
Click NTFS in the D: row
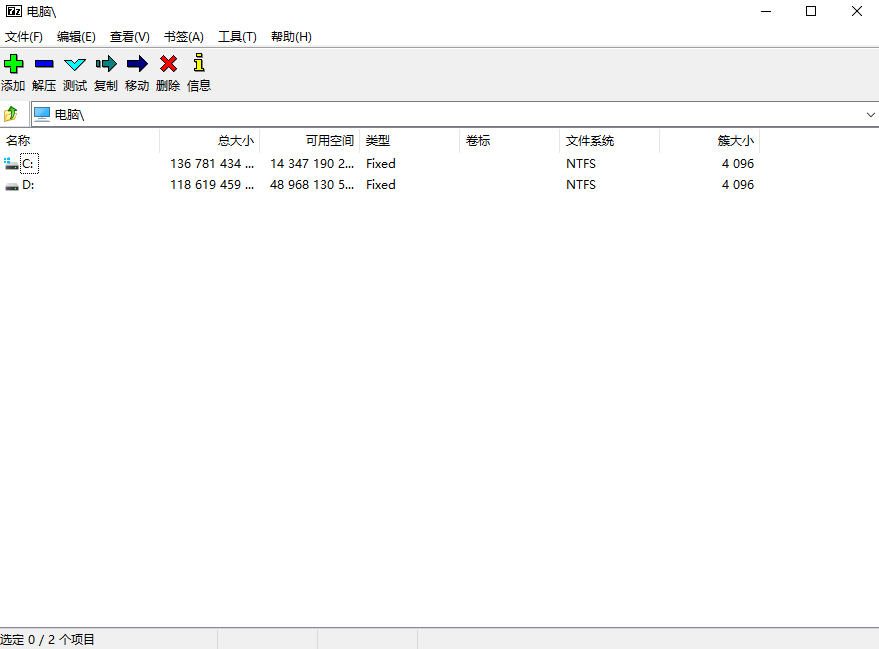pyautogui.click(x=581, y=185)
